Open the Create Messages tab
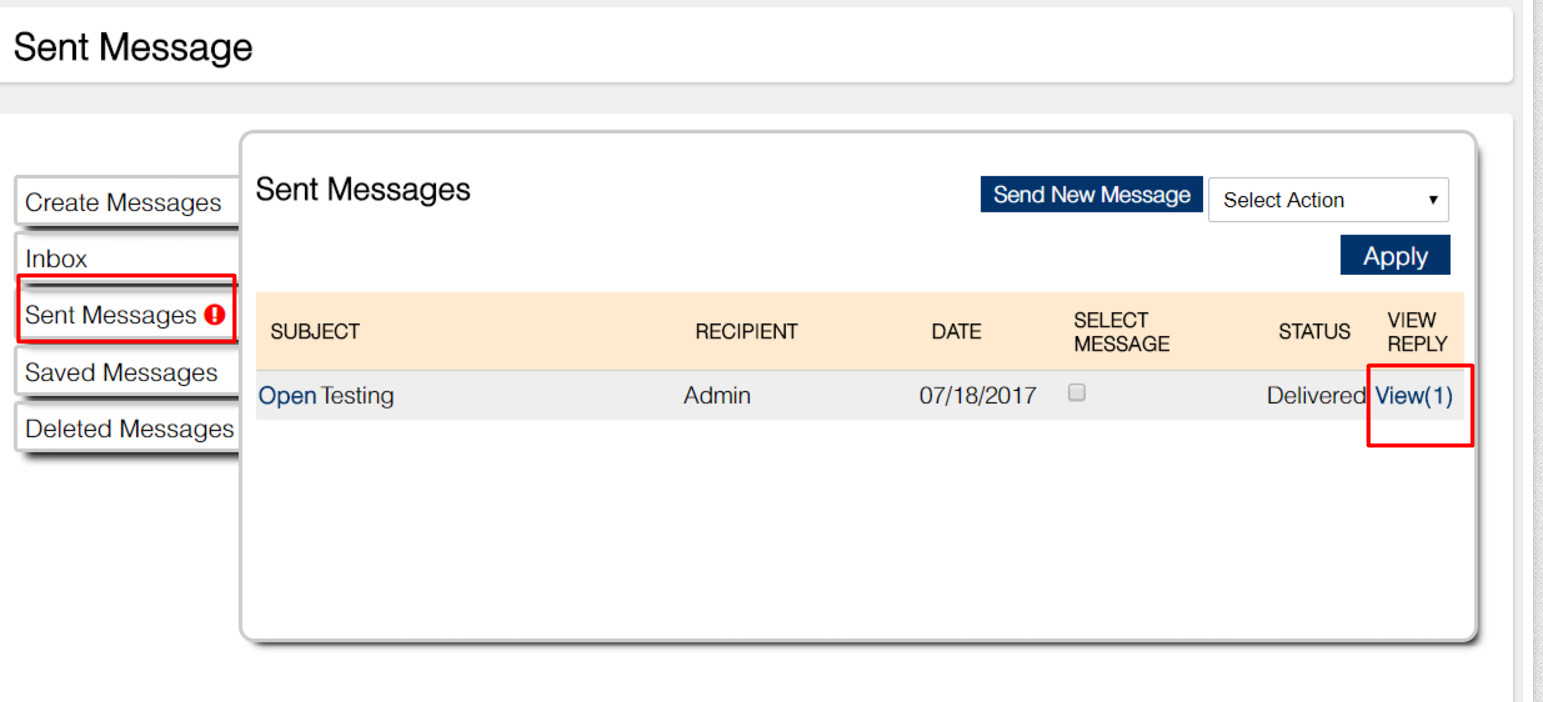The height and width of the screenshot is (702, 1543). pyautogui.click(x=123, y=203)
